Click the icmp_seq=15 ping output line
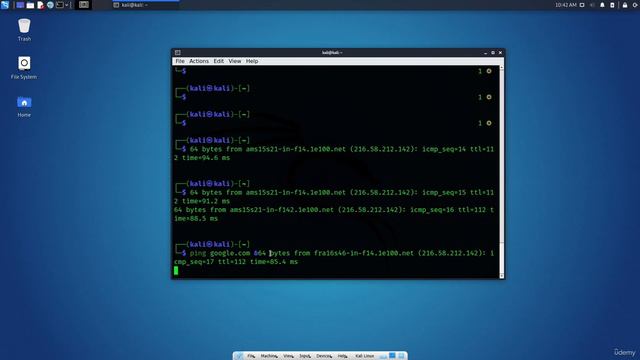Image resolution: width=640 pixels, height=360 pixels. [334, 197]
